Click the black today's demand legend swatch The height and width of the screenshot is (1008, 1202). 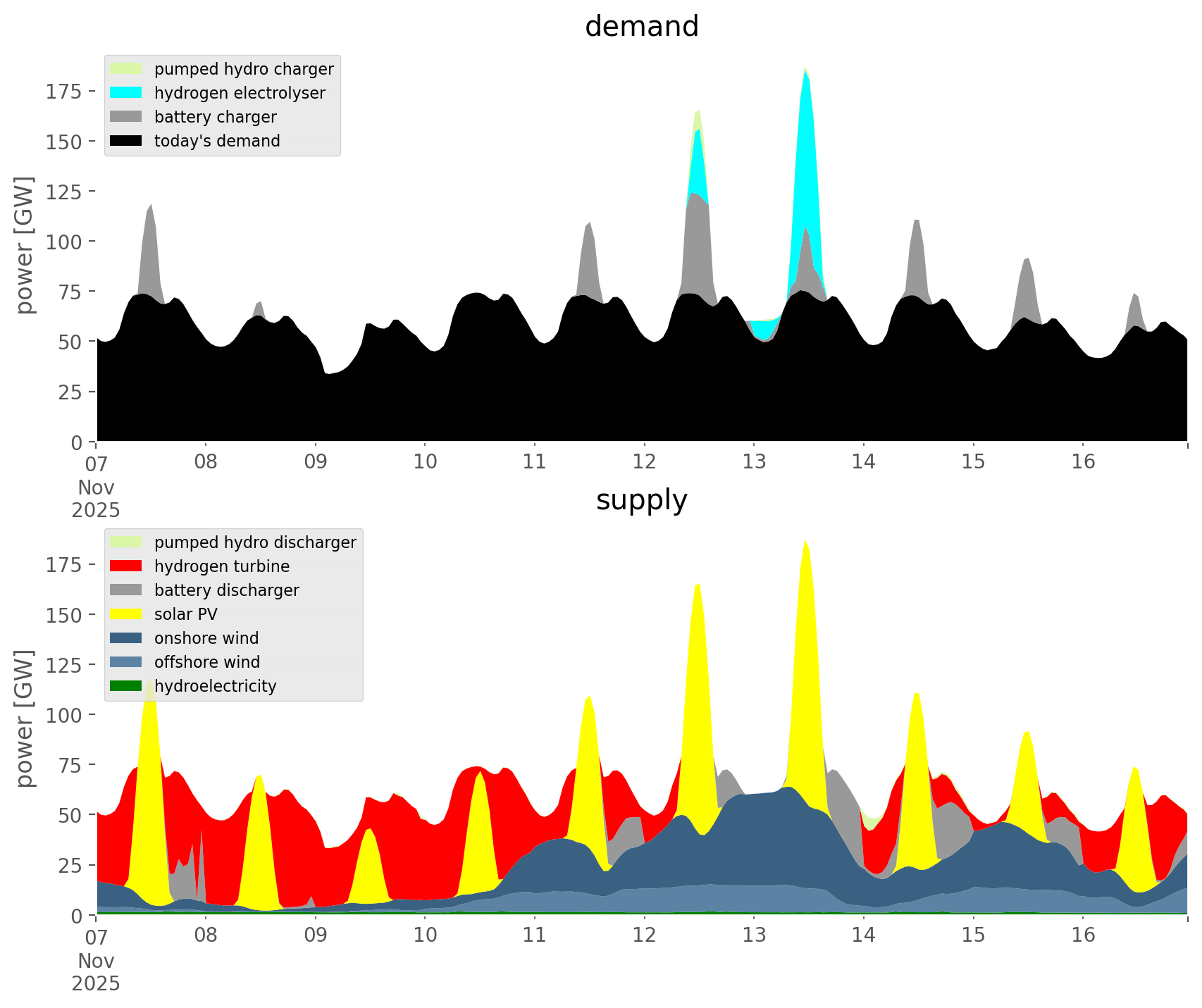126,141
